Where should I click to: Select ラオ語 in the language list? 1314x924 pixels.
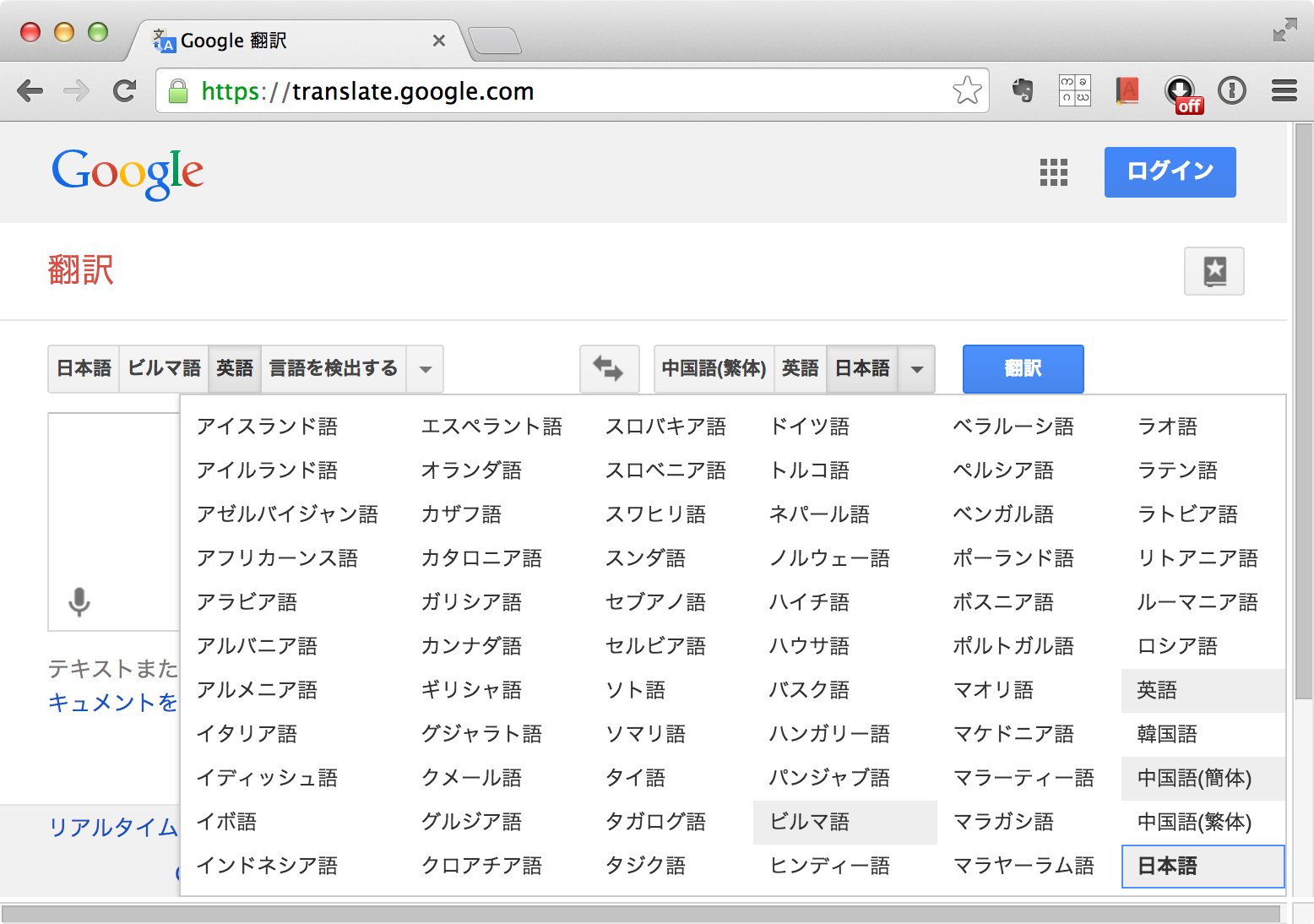point(1167,427)
